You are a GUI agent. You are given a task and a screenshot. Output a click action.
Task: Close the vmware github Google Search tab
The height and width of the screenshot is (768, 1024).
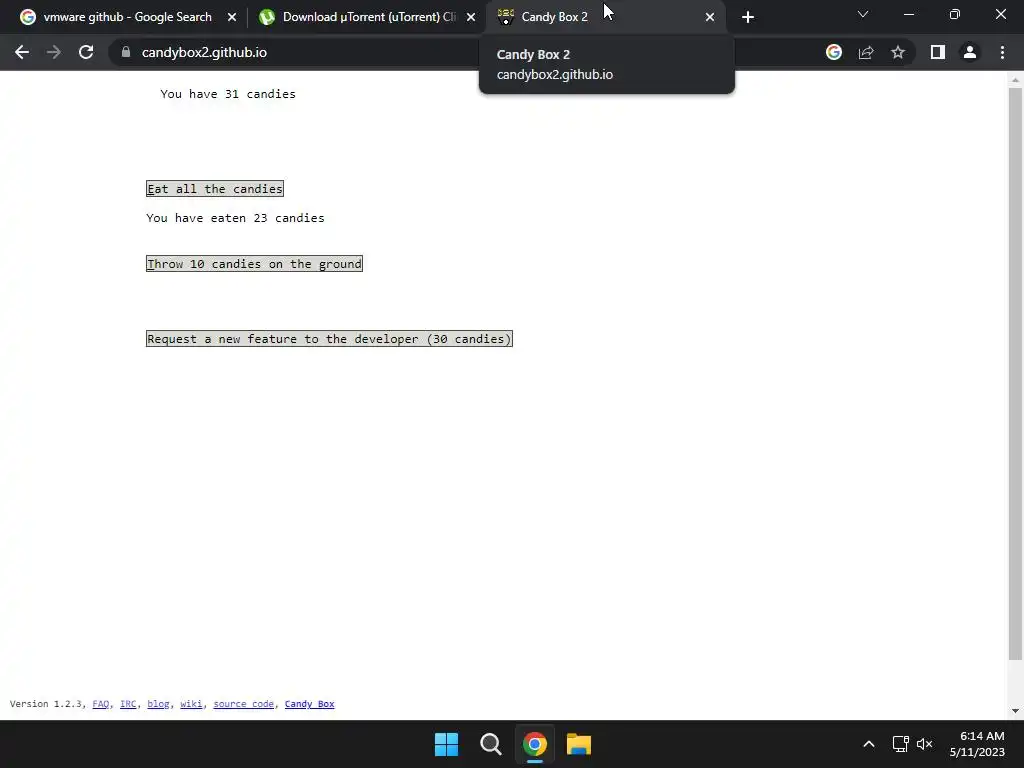point(232,17)
